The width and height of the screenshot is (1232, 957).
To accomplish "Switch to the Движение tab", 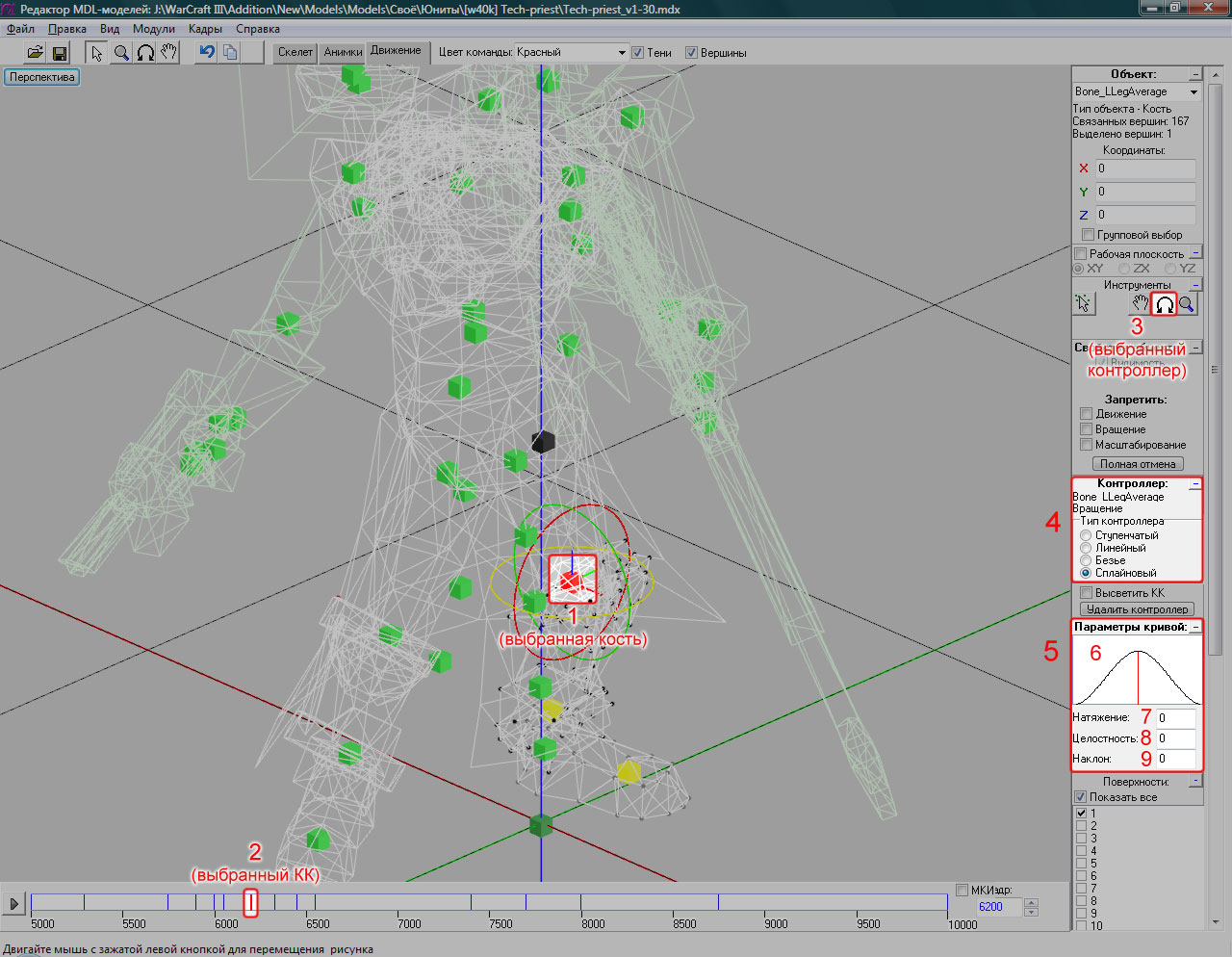I will [396, 51].
